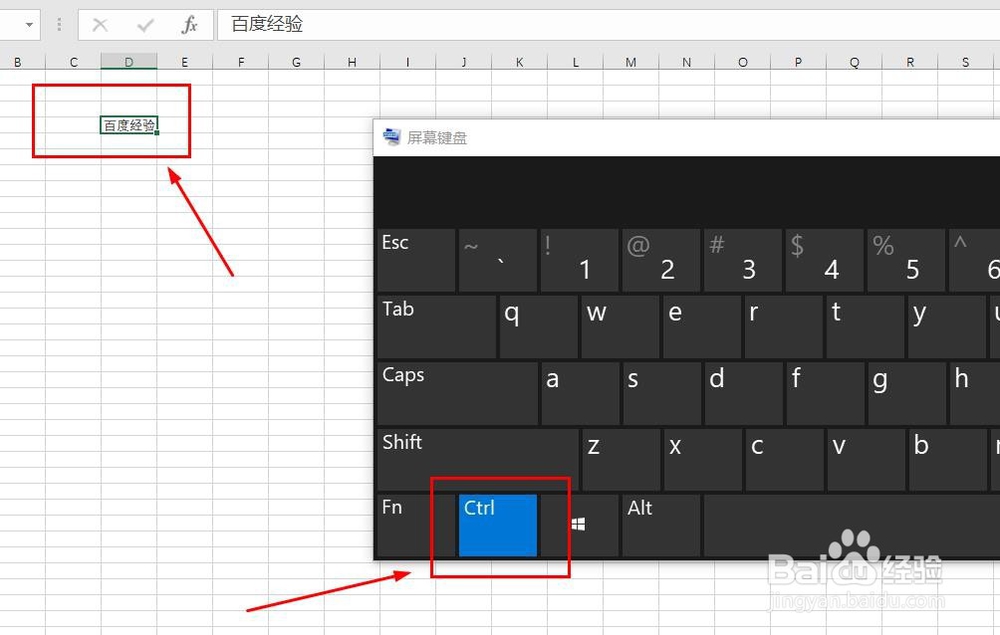
Task: Tap the d key on screen keyboard
Action: click(x=744, y=393)
